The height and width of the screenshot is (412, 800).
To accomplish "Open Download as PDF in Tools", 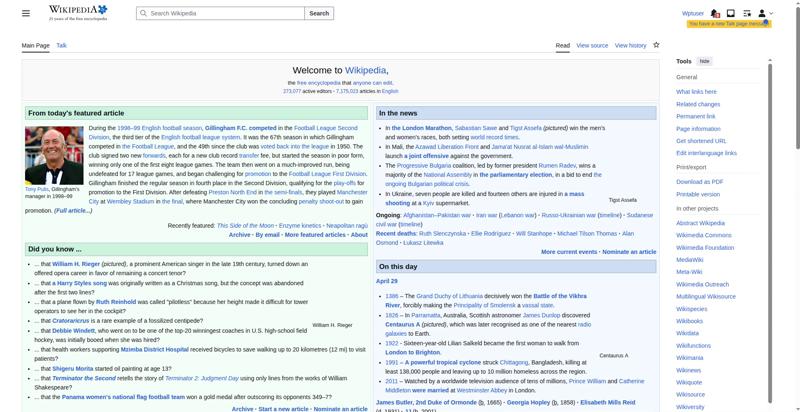I will click(x=699, y=181).
